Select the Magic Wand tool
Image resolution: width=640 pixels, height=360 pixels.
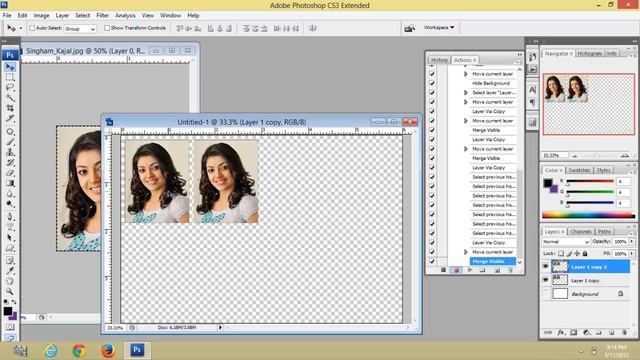coord(10,98)
